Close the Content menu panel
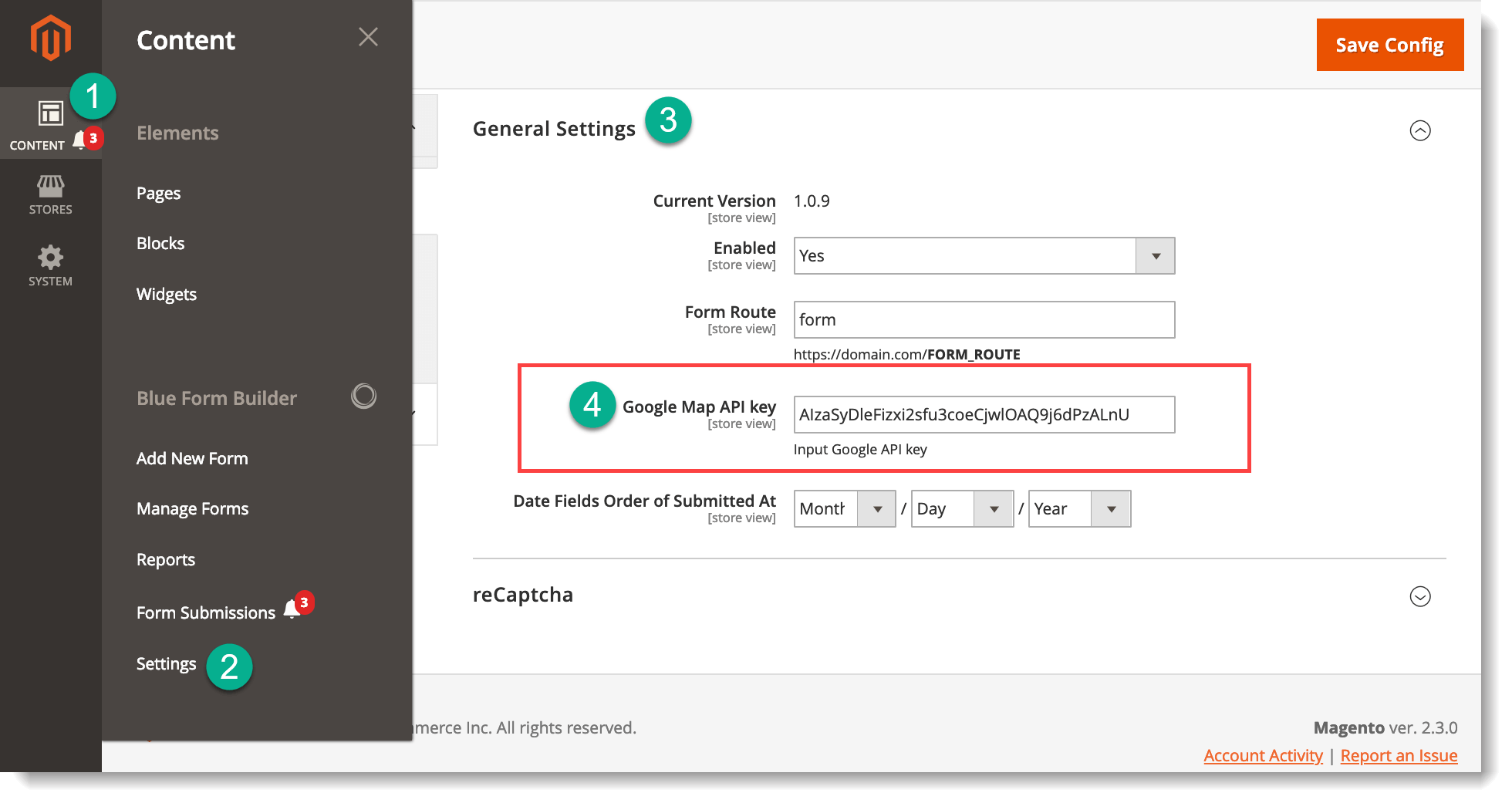The width and height of the screenshot is (1512, 803). coord(368,37)
